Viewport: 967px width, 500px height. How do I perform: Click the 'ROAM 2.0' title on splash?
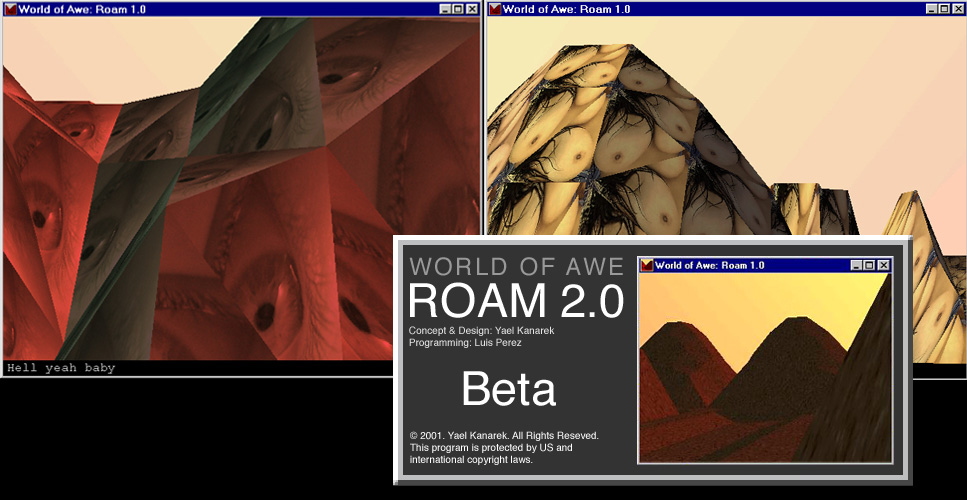(x=516, y=301)
